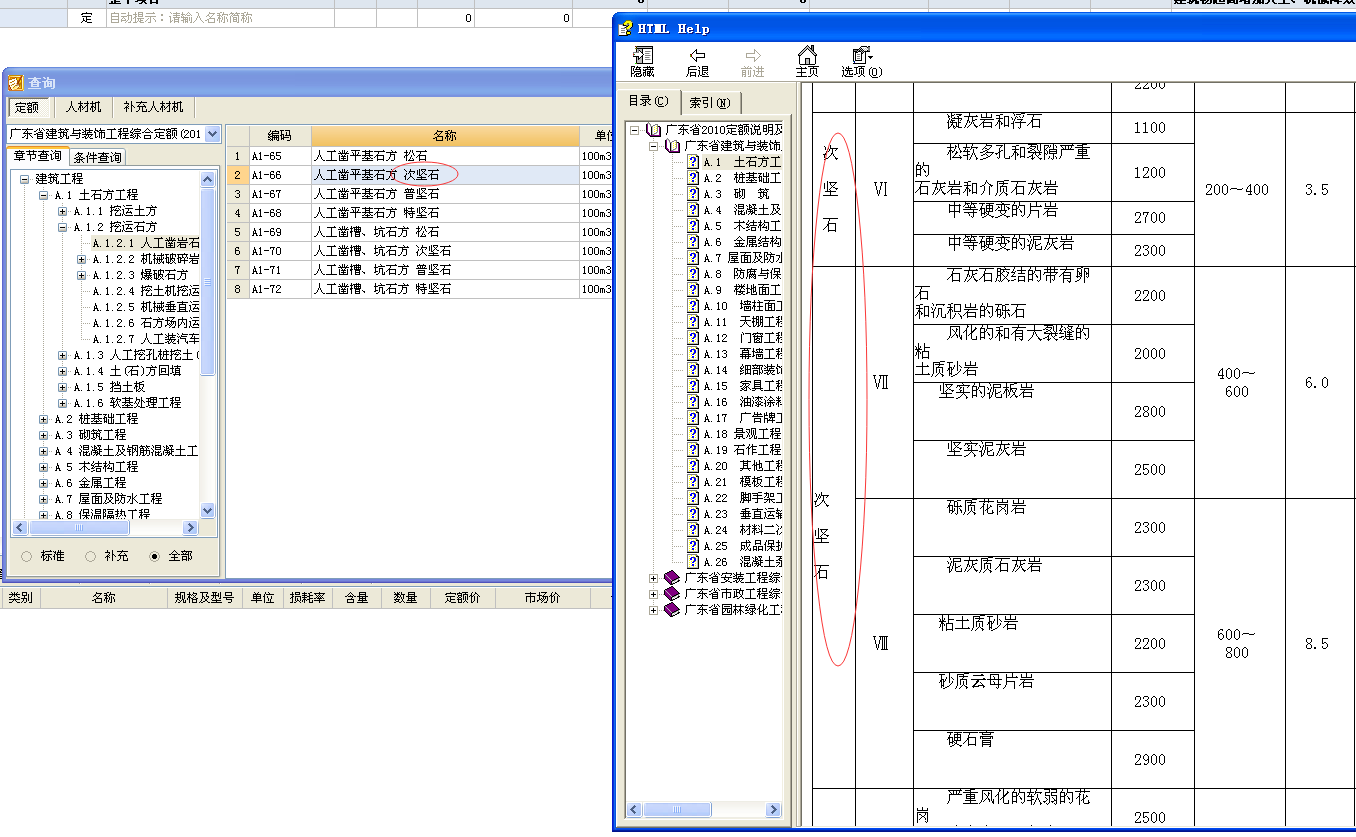Click the 市场价 column header at bottom
The height and width of the screenshot is (837, 1356).
543,598
